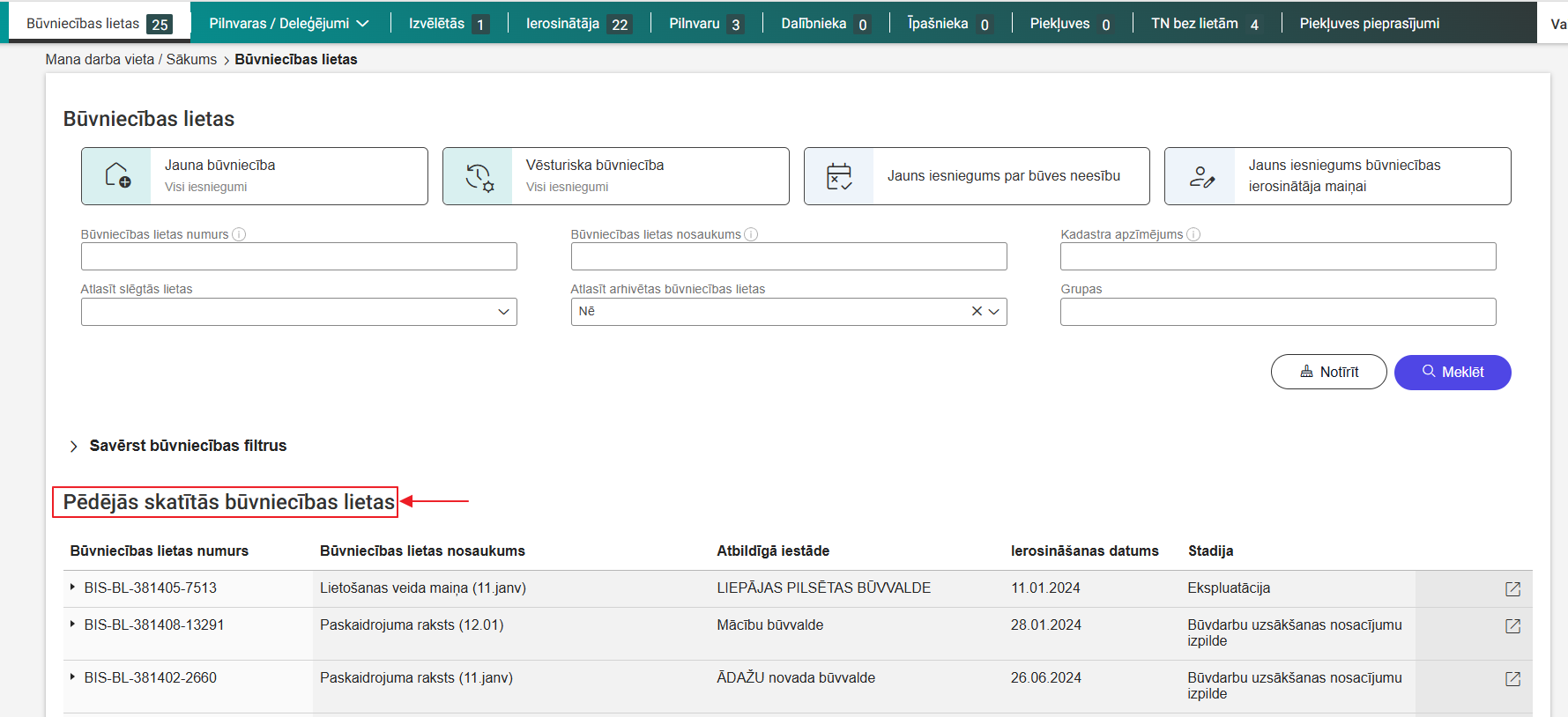The width and height of the screenshot is (1568, 717).
Task: Open BIS-BL-381405-7513 in new window icon
Action: coord(1512,589)
